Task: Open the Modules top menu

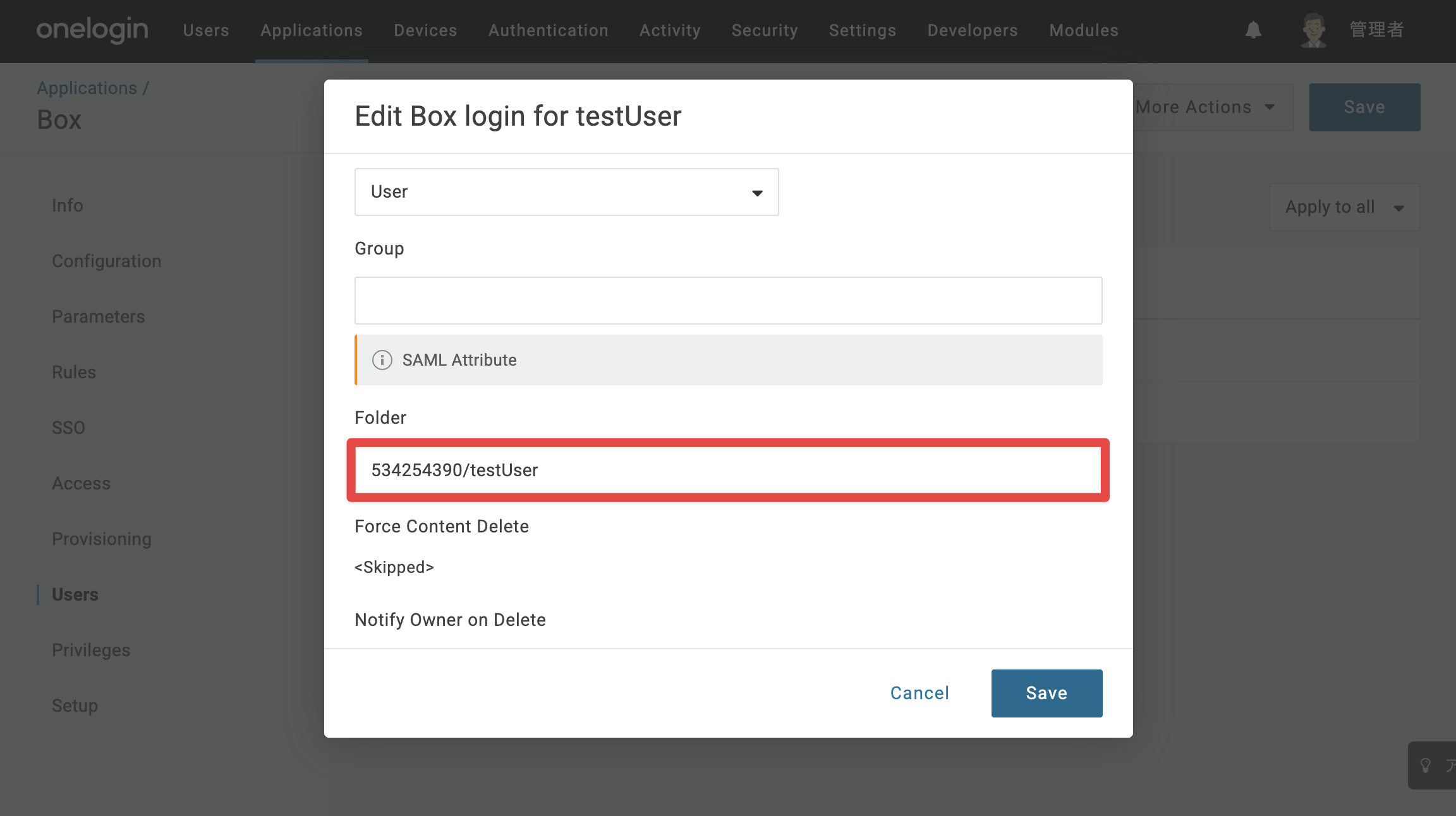Action: click(x=1084, y=30)
